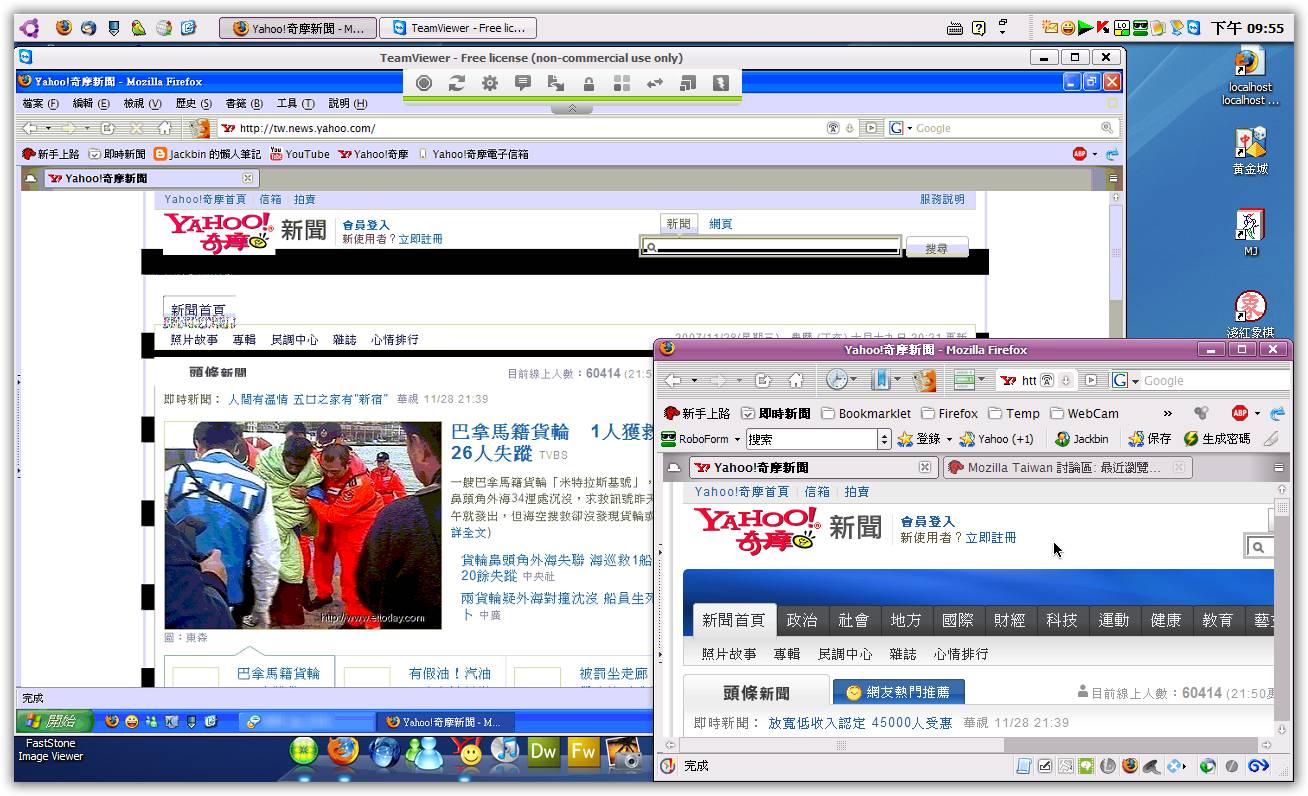Open the 書籤 (B) menu in remote Firefox

click(243, 104)
